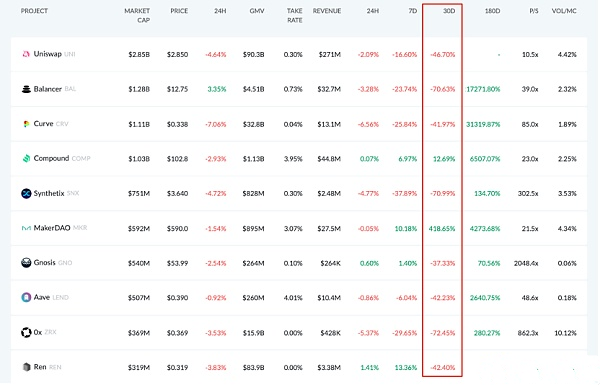The image size is (600, 385).
Task: Sort by the P/S column header
Action: tap(534, 11)
